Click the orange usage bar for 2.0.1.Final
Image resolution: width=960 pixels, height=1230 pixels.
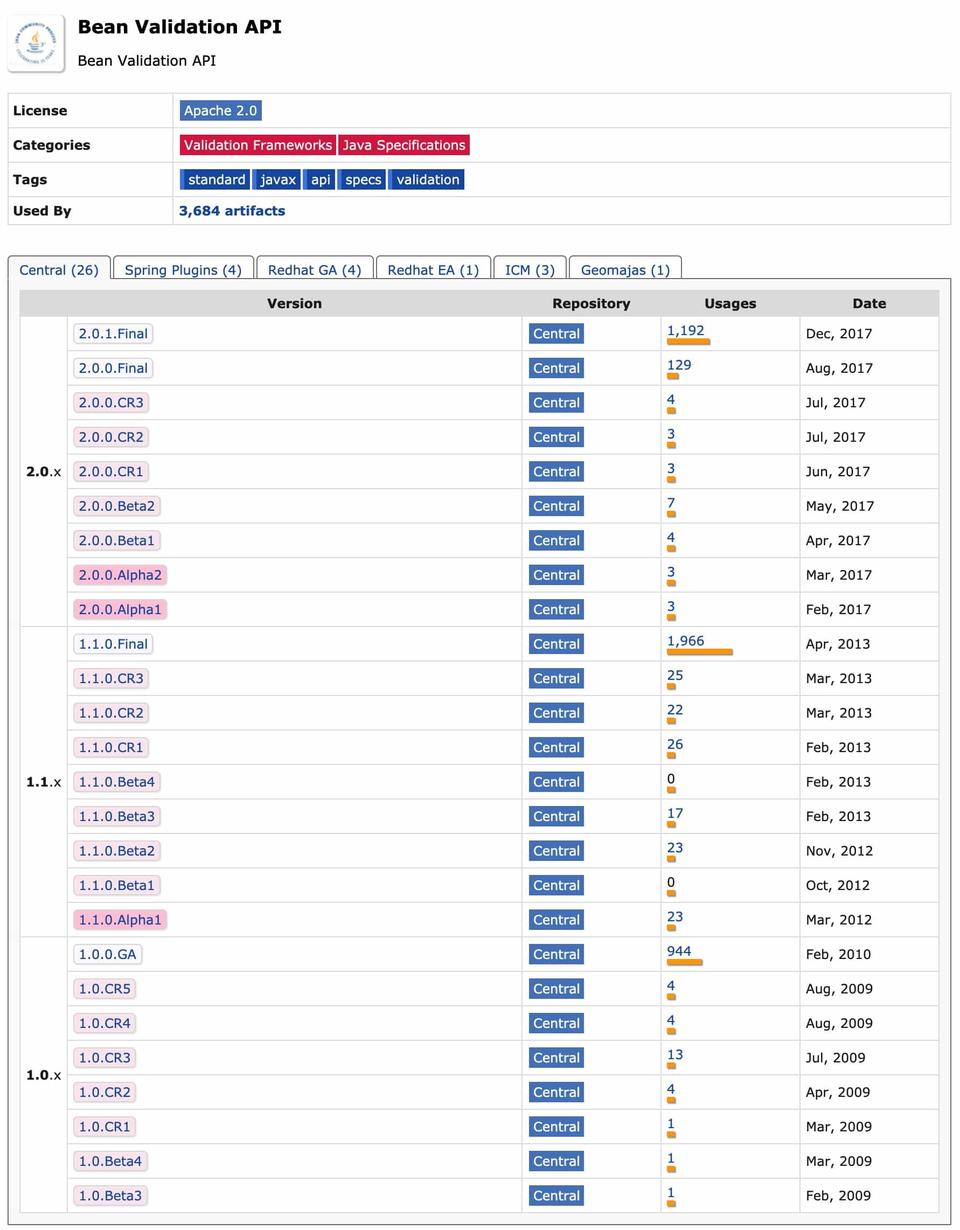click(688, 342)
